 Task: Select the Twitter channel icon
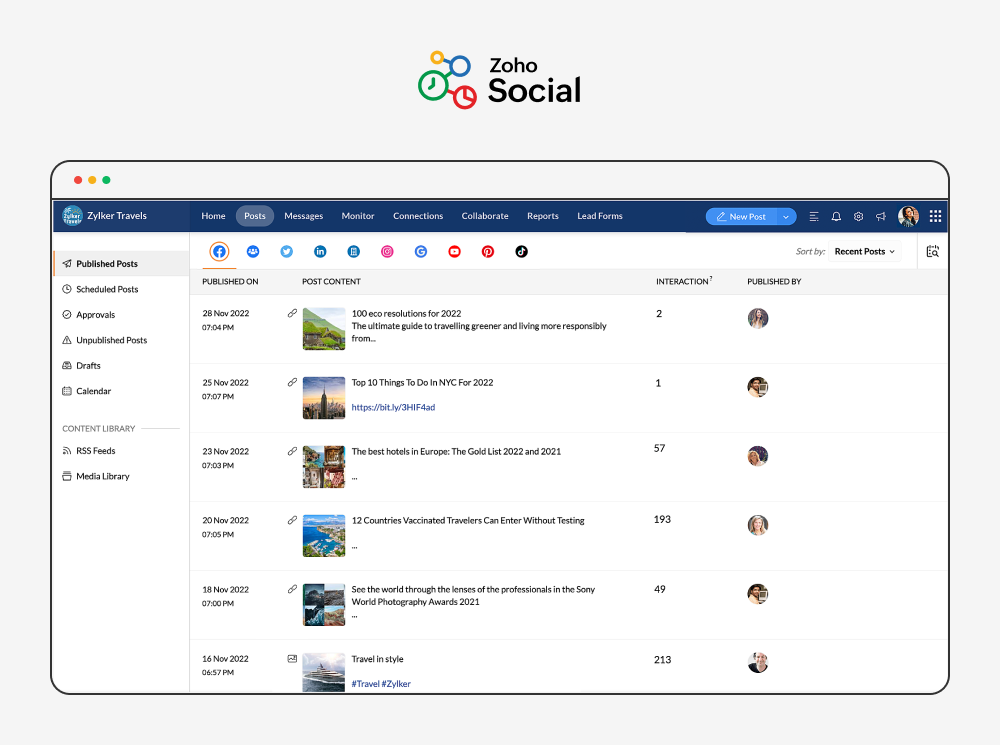[286, 251]
